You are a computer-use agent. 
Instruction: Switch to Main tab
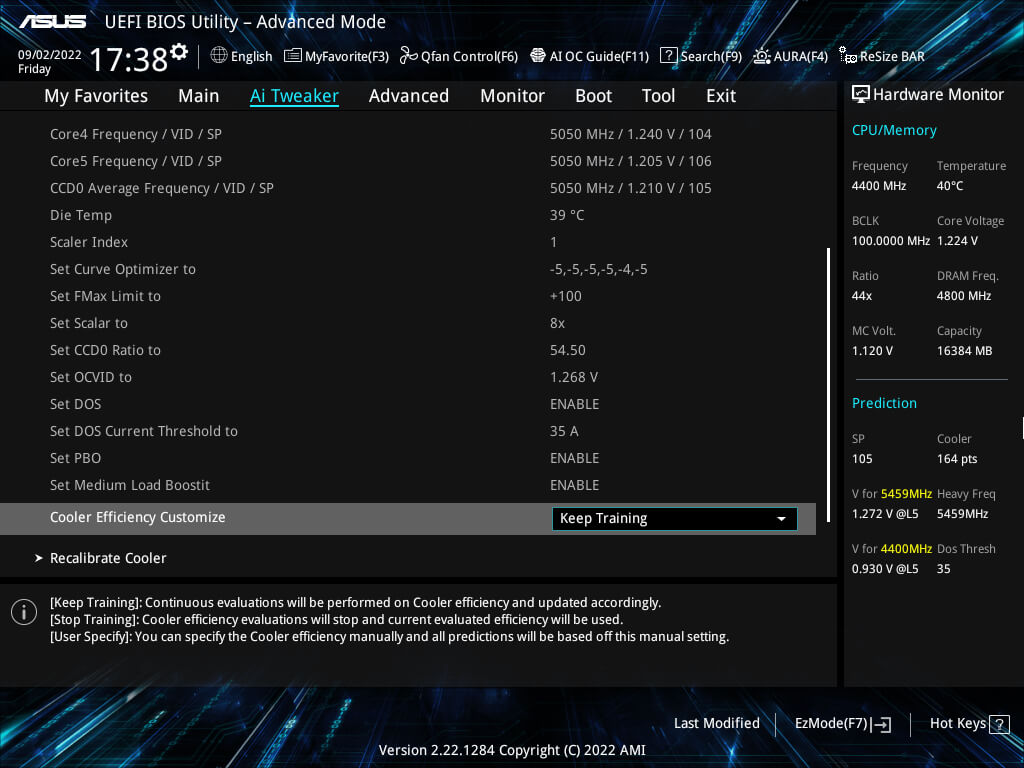199,96
